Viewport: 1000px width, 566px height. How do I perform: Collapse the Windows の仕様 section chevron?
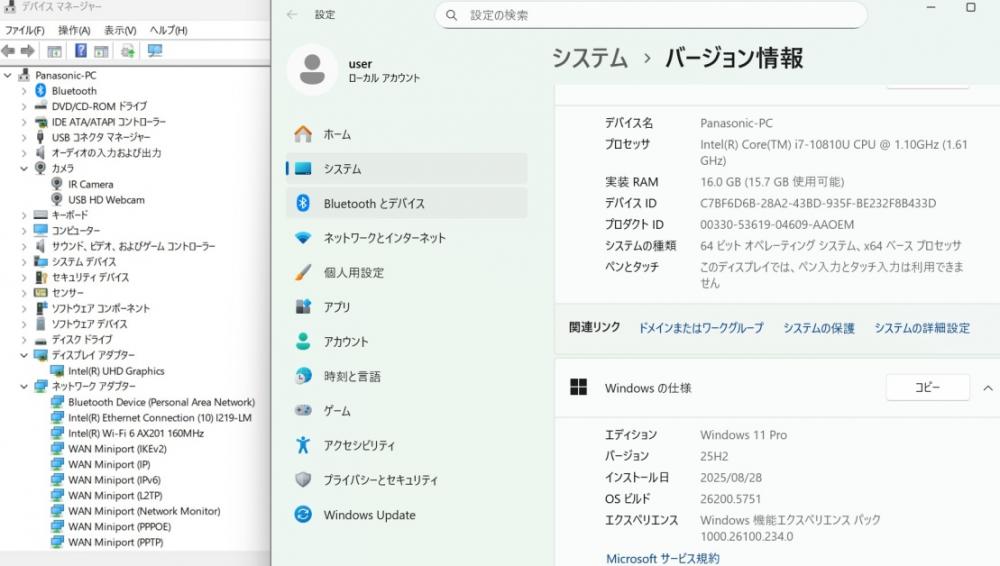tap(988, 388)
